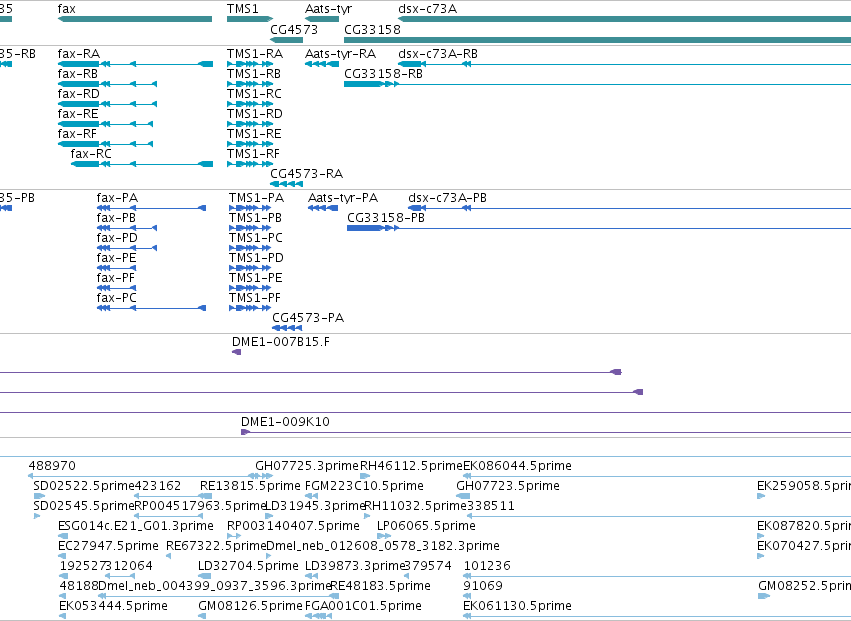
Task: Select the LD32704.5prime EST label
Action: pyautogui.click(x=248, y=566)
